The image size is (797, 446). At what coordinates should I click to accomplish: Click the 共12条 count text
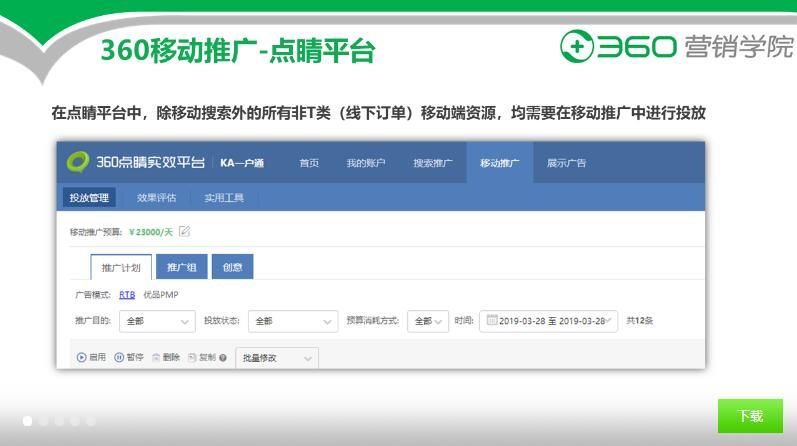(639, 320)
